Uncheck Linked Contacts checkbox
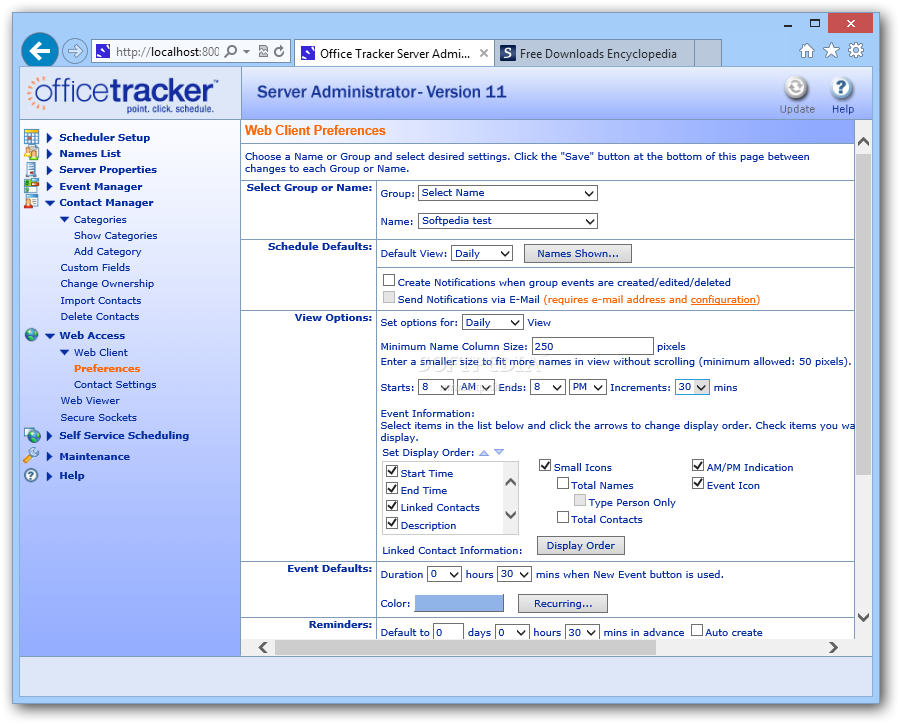Screen dimensions: 900x724 (x=392, y=505)
